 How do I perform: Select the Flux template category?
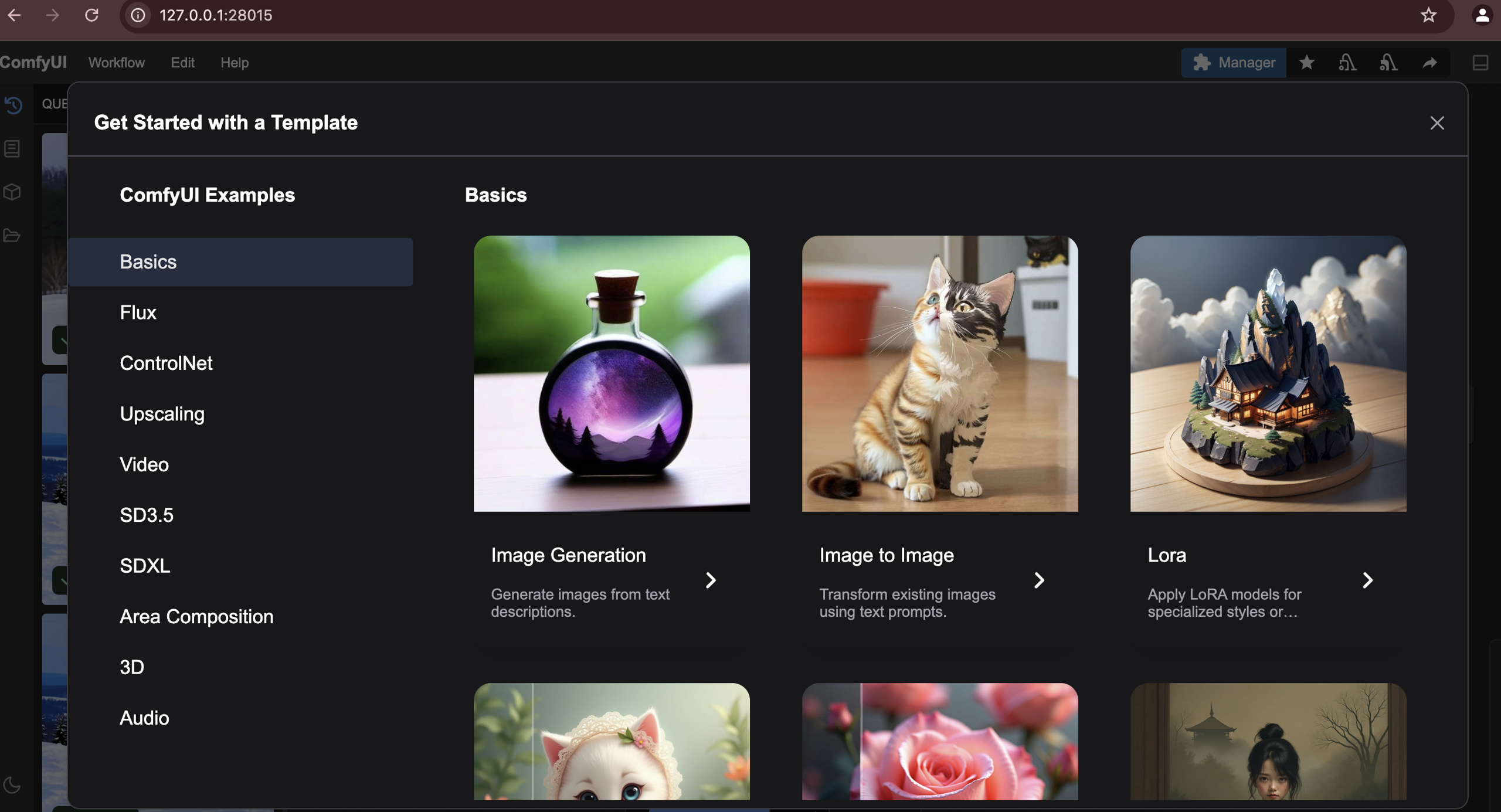coord(240,312)
